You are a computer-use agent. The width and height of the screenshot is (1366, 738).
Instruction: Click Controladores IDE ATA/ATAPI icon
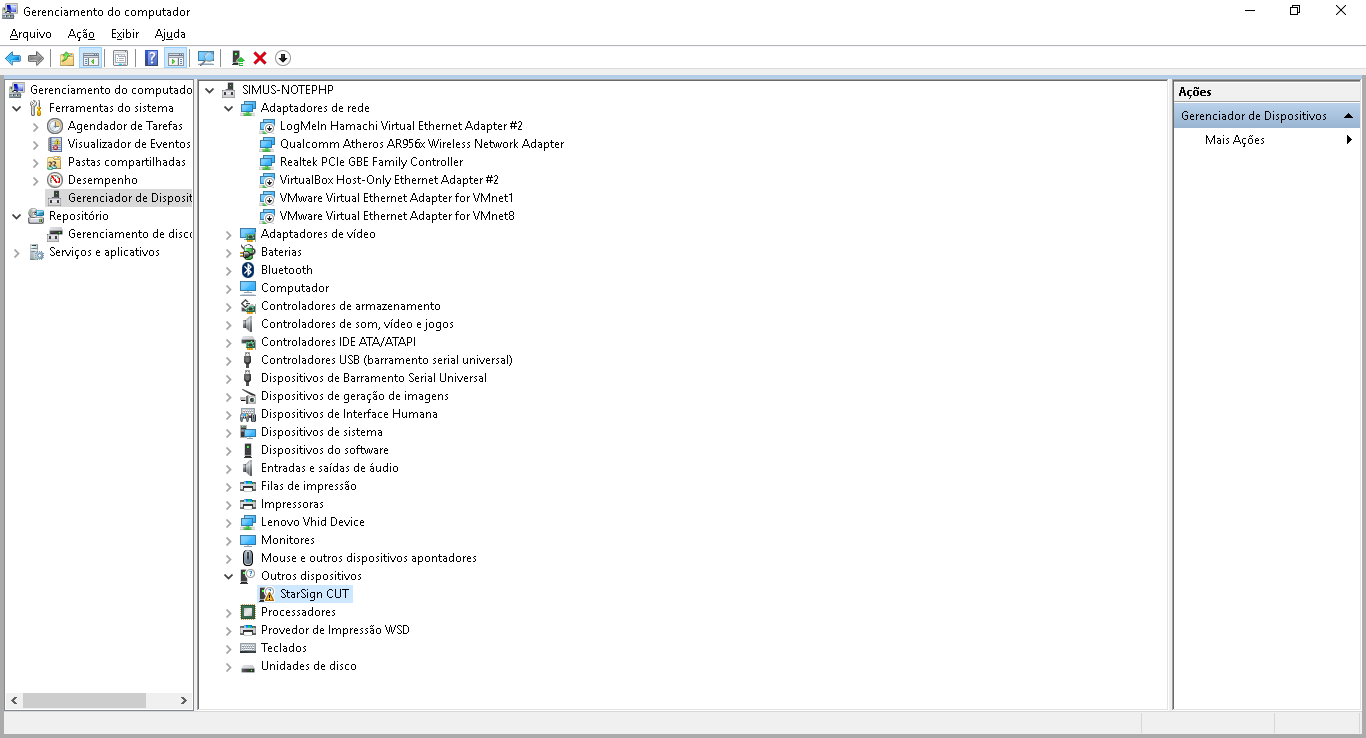click(x=248, y=342)
